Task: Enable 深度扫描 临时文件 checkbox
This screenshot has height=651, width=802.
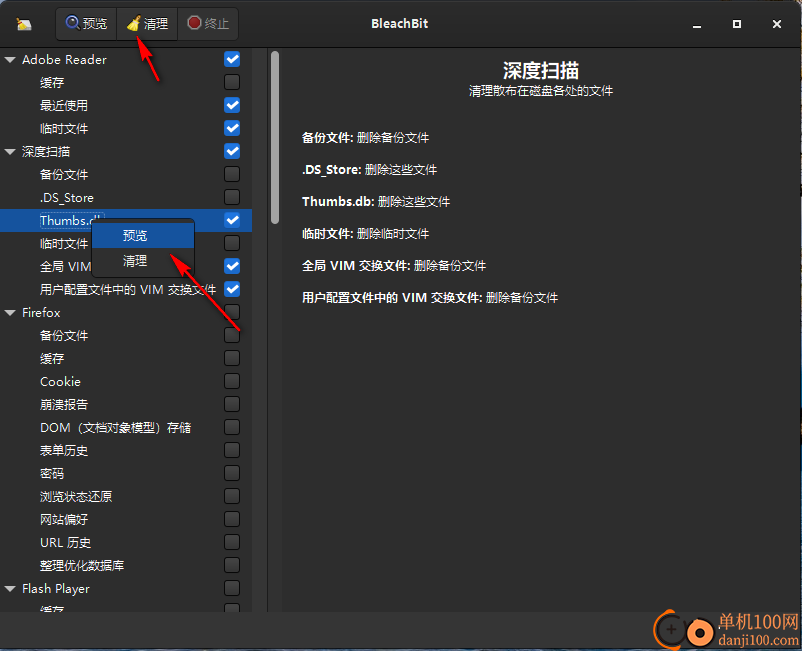Action: [x=232, y=243]
